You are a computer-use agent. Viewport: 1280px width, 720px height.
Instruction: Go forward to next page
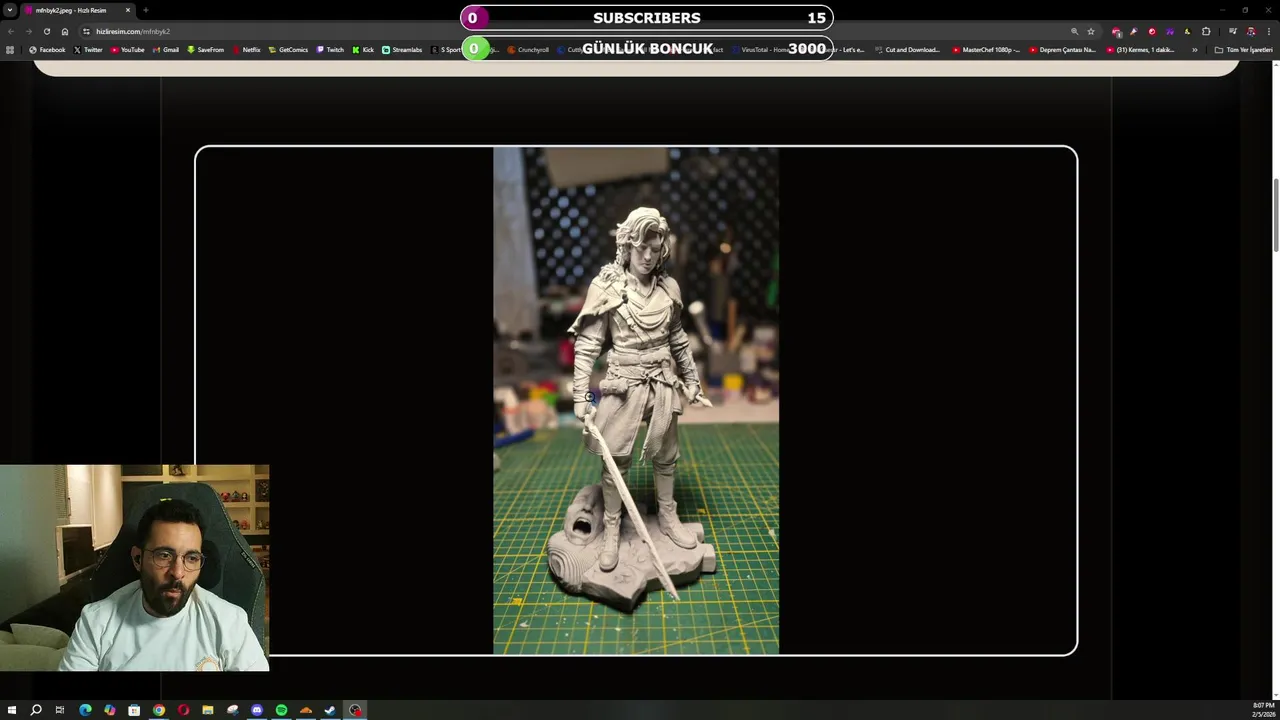28,31
